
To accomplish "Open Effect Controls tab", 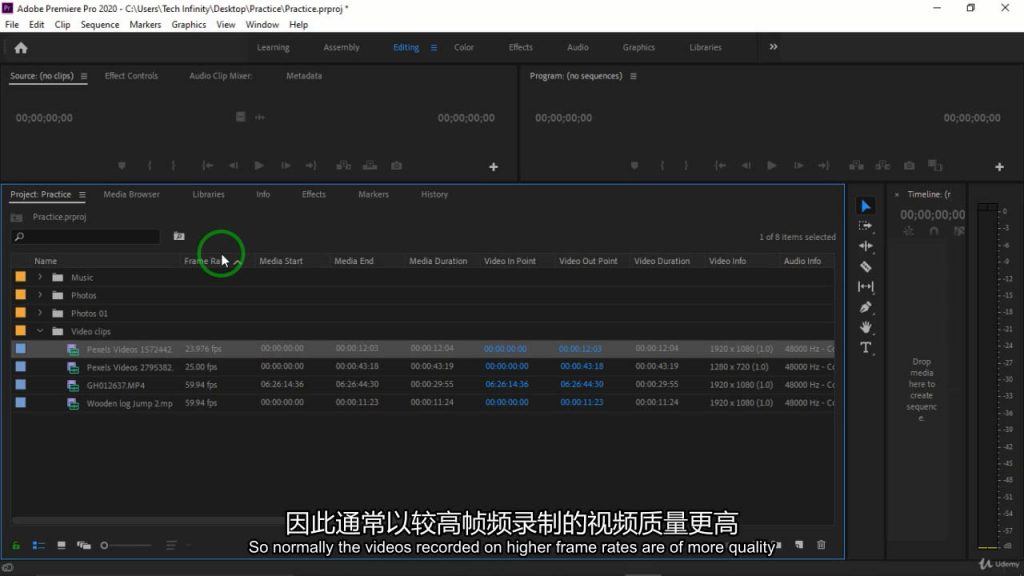I will [x=131, y=76].
